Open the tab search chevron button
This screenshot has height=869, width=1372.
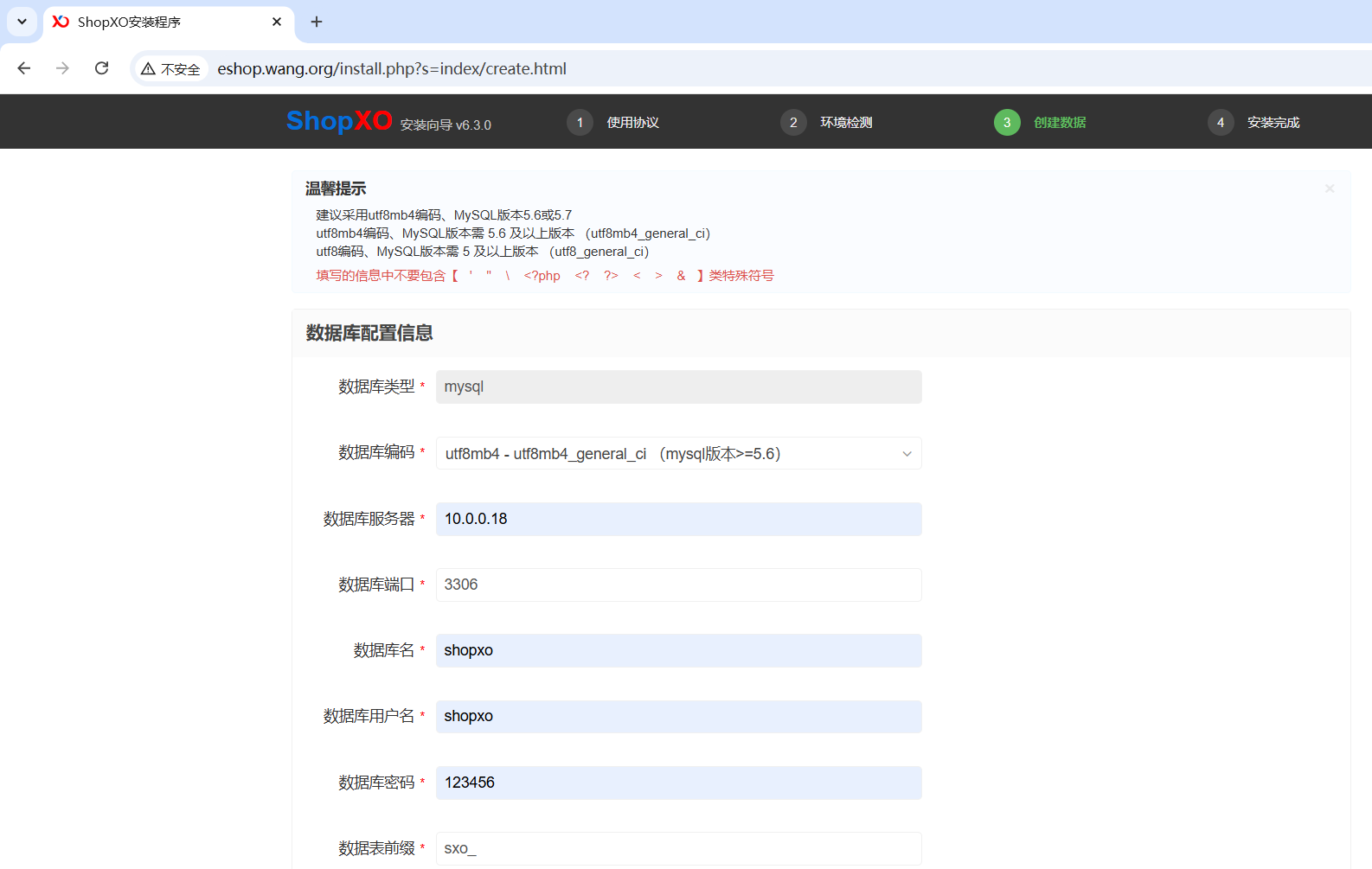click(x=22, y=22)
